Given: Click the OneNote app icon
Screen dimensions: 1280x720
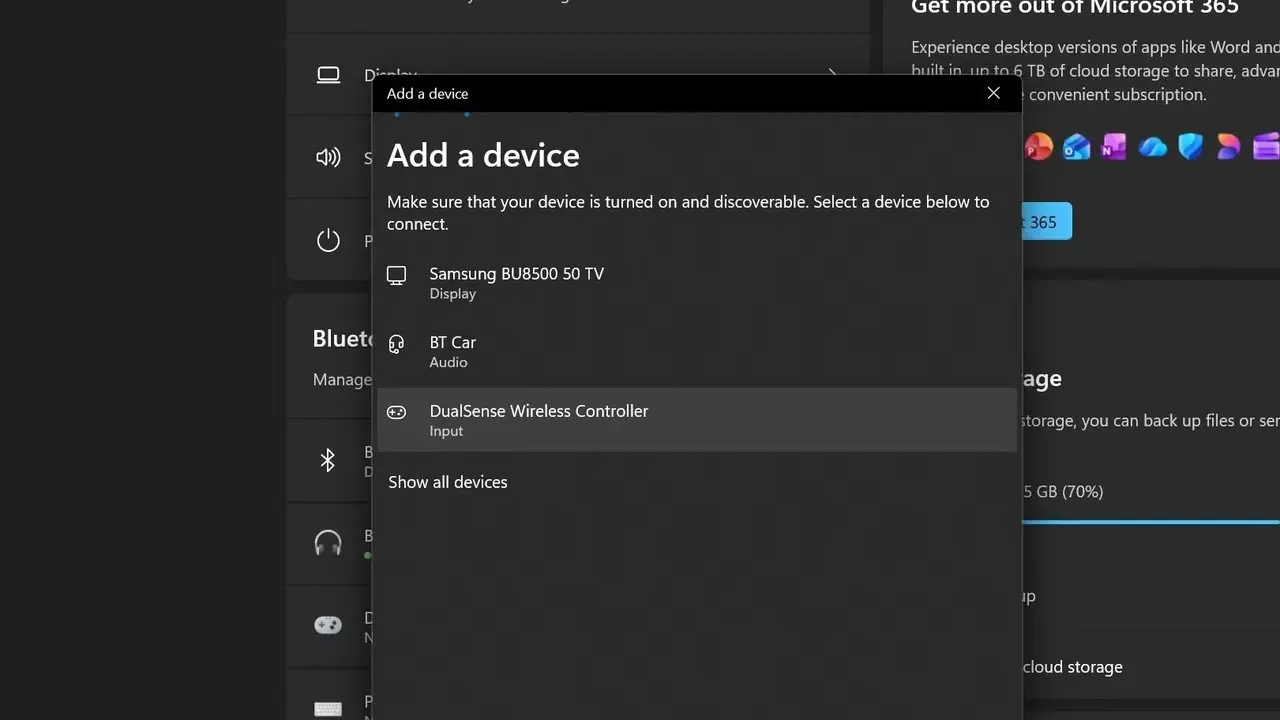Looking at the screenshot, I should [1114, 147].
